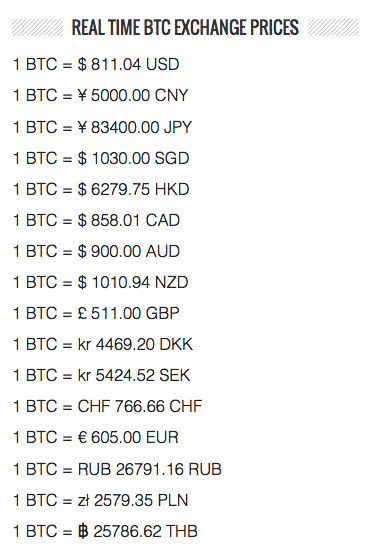Select the SEK price line 5424.52
This screenshot has width=372, height=556.
coord(102,376)
